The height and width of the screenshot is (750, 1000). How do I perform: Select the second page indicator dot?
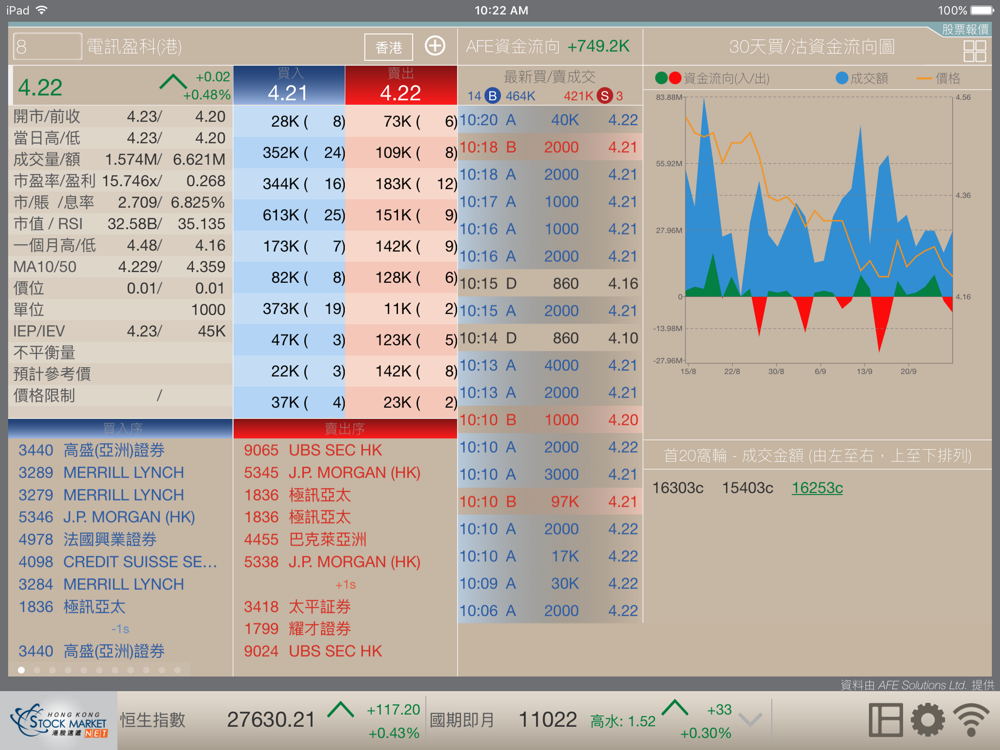click(x=37, y=670)
